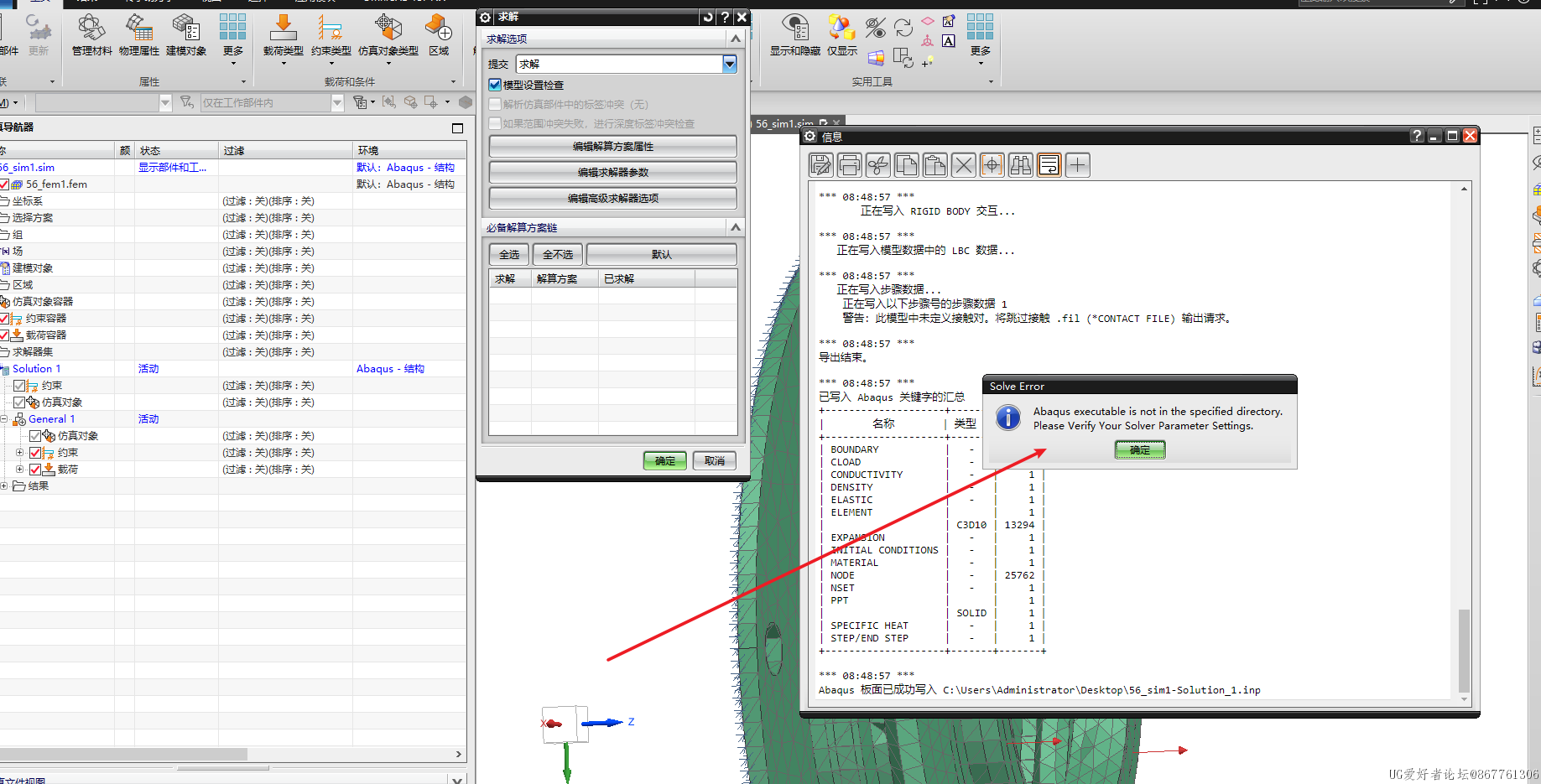Open 建模对象 (Modeling Objects) tool
The width and height of the screenshot is (1541, 784).
coord(185,35)
